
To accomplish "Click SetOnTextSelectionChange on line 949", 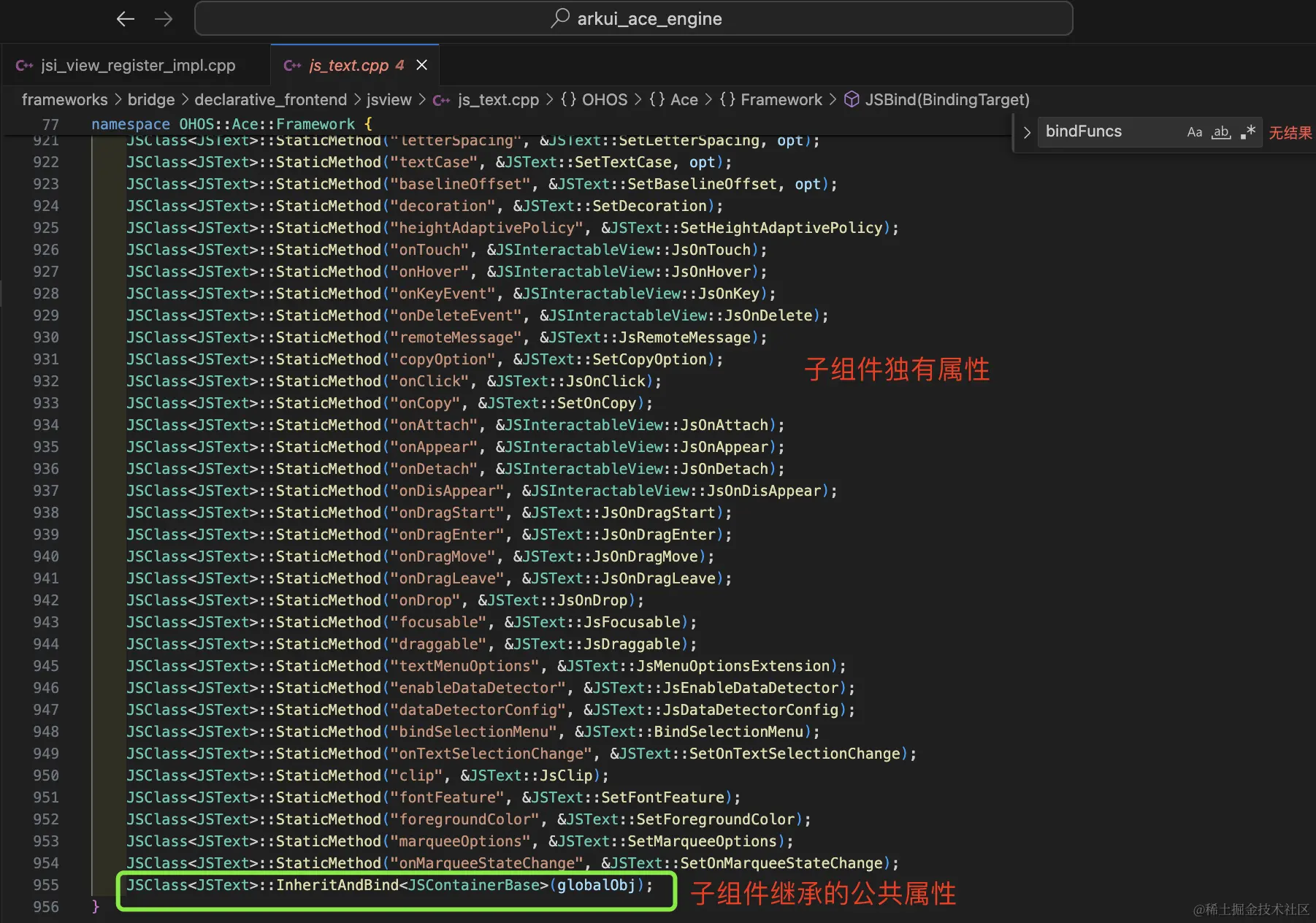I will click(x=794, y=754).
